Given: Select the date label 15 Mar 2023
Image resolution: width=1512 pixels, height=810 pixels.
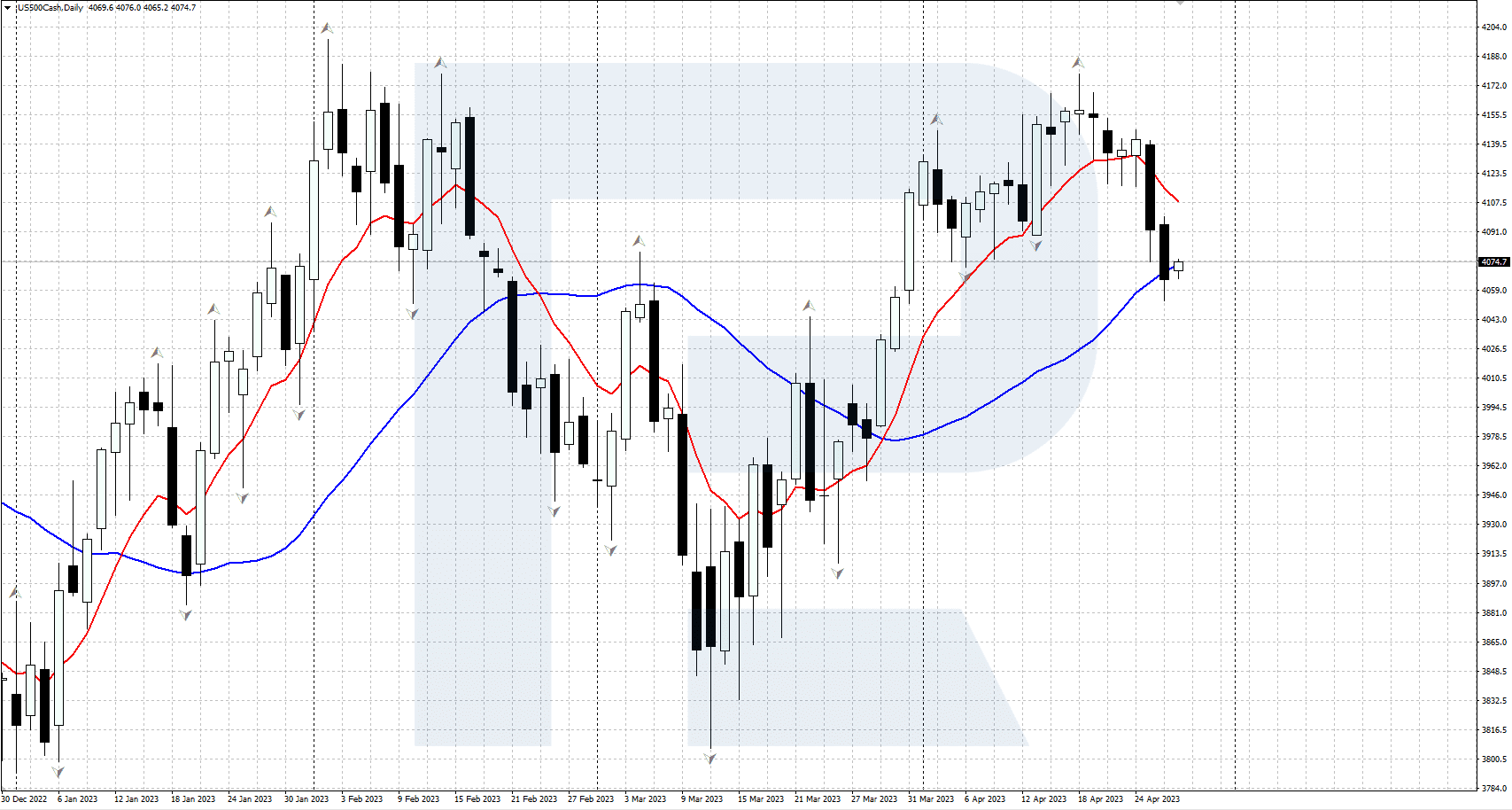Looking at the screenshot, I should click(761, 798).
